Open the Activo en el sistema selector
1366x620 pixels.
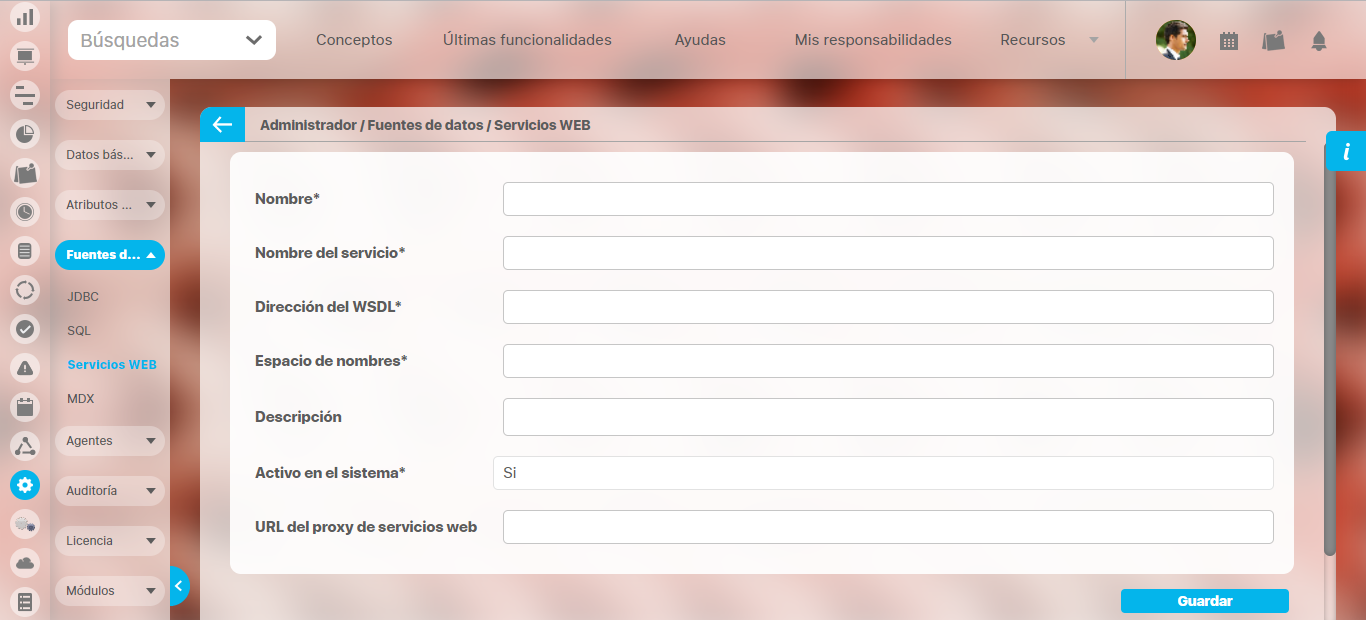883,473
